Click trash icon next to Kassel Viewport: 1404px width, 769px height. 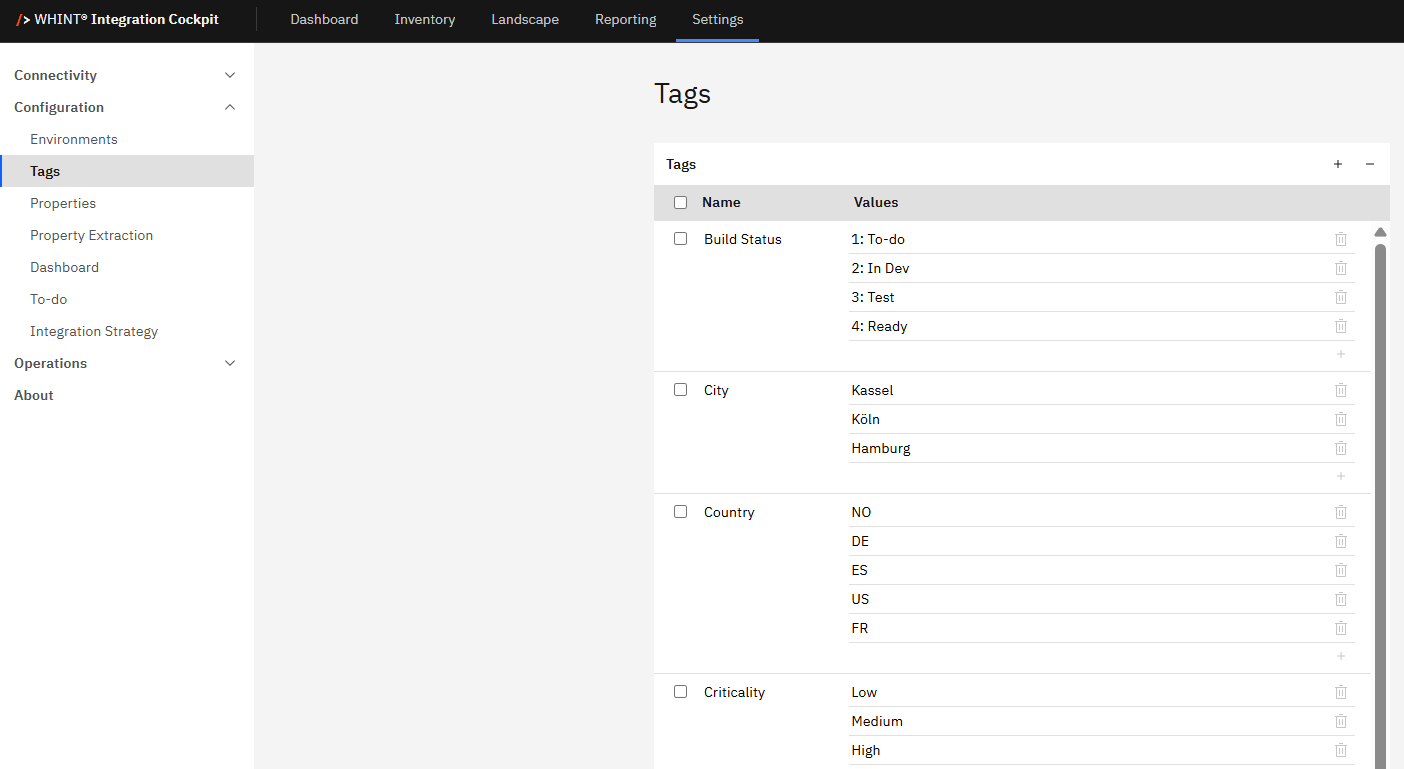pos(1340,390)
